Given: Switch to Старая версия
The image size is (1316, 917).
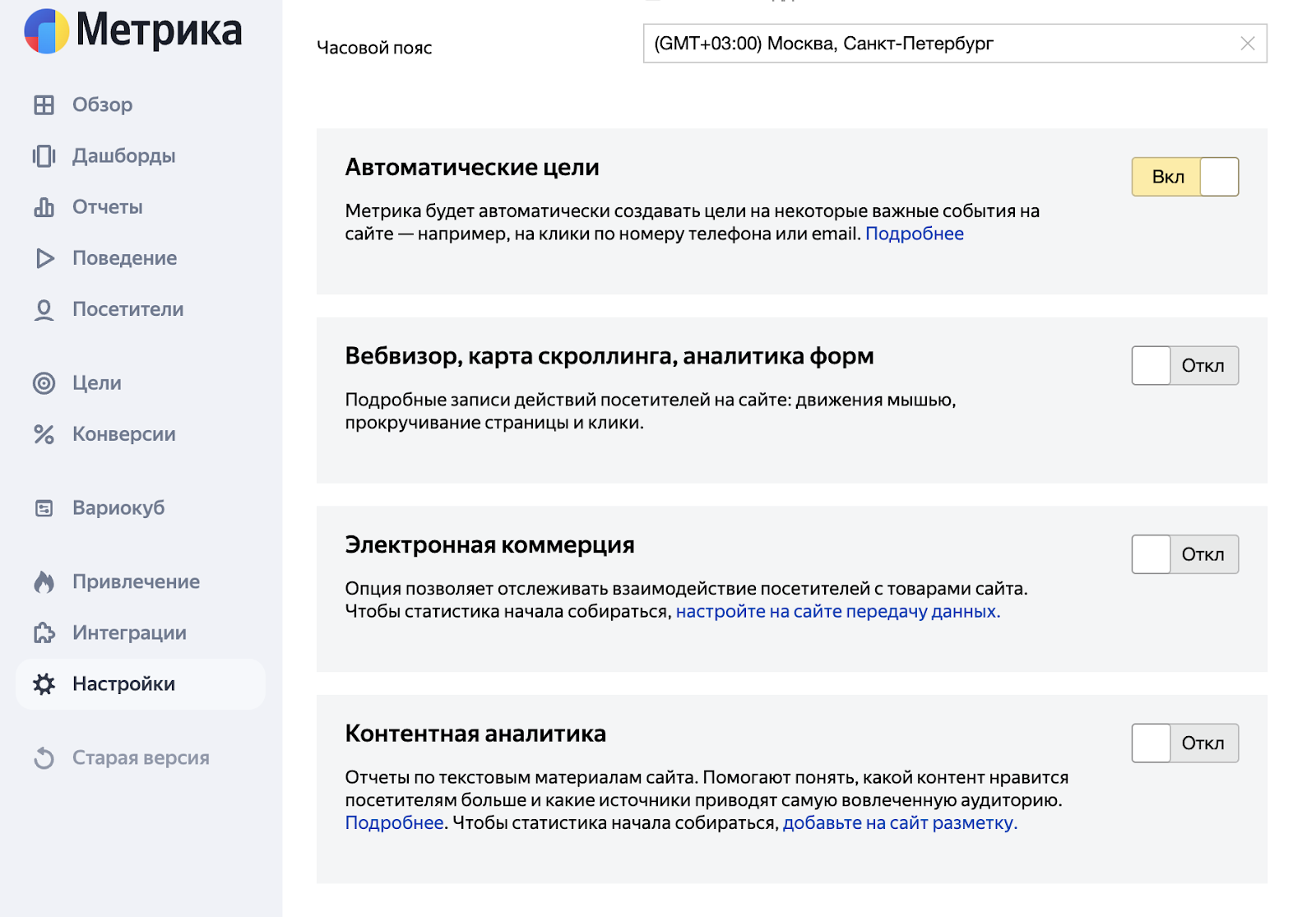Looking at the screenshot, I should 141,758.
